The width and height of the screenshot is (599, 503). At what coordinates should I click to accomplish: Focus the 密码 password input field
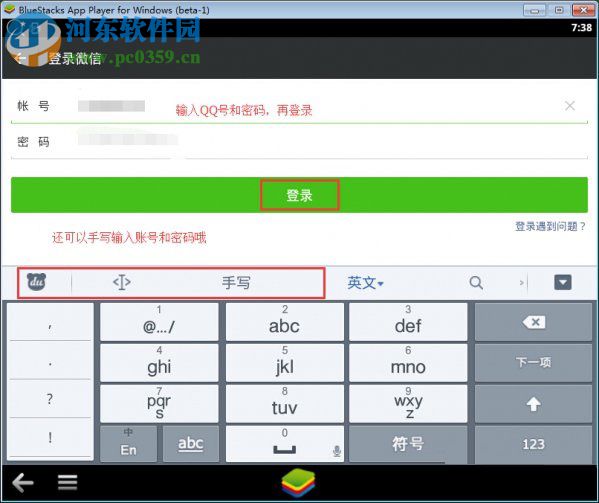(x=300, y=142)
